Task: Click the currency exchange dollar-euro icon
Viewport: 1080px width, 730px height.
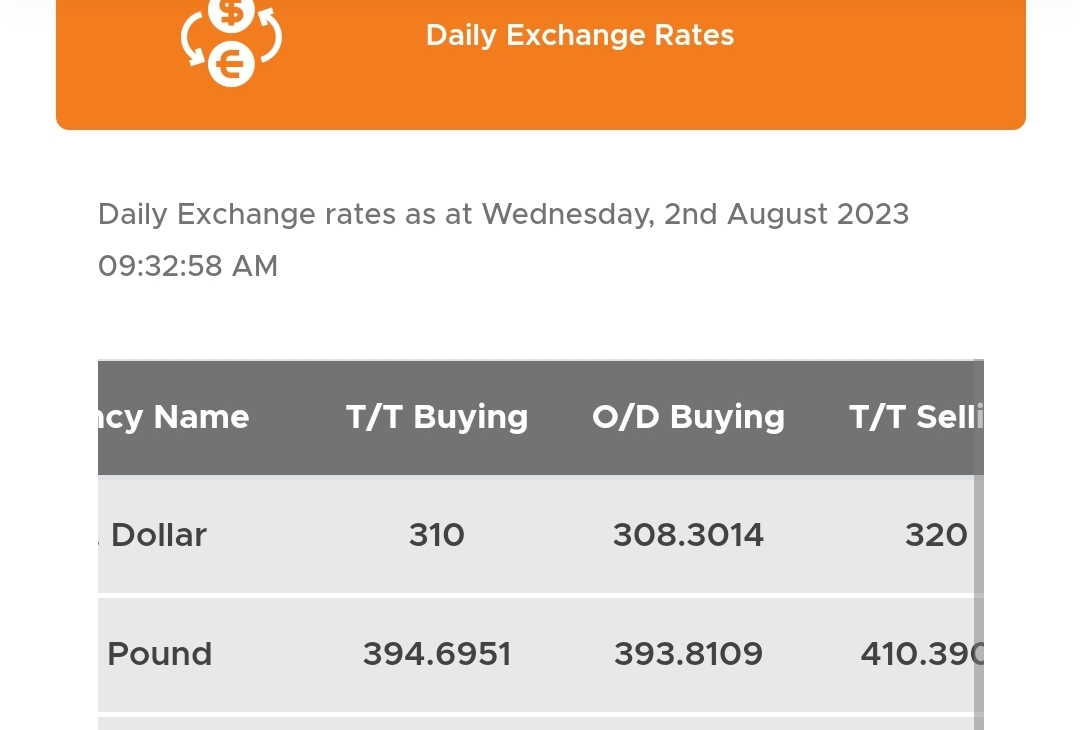Action: [231, 43]
